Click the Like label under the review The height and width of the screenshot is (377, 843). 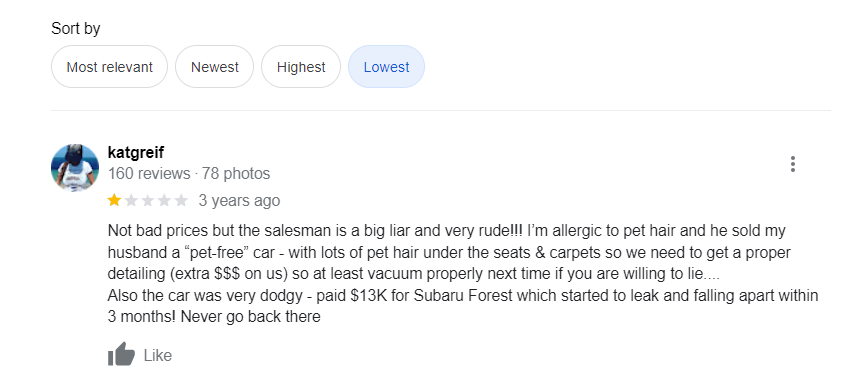click(x=158, y=355)
